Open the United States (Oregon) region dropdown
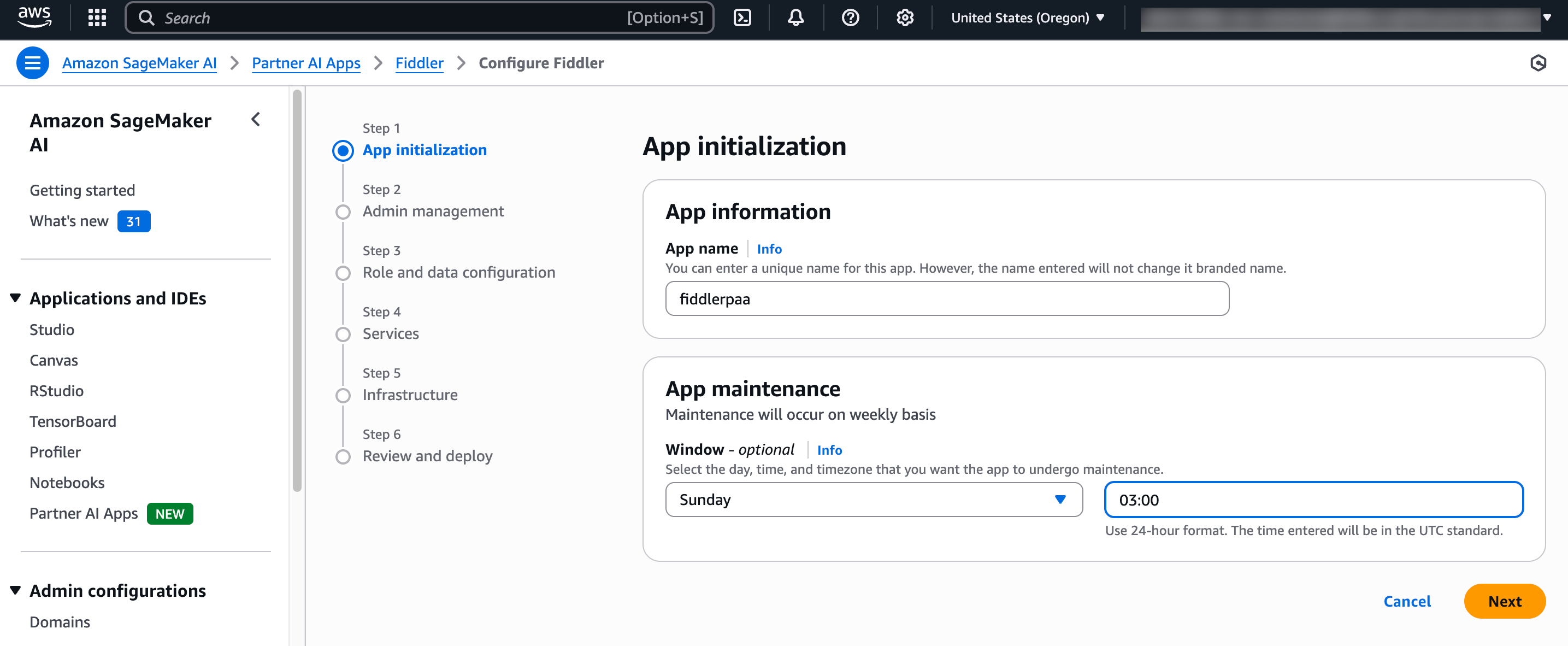The width and height of the screenshot is (1568, 646). [x=1029, y=17]
